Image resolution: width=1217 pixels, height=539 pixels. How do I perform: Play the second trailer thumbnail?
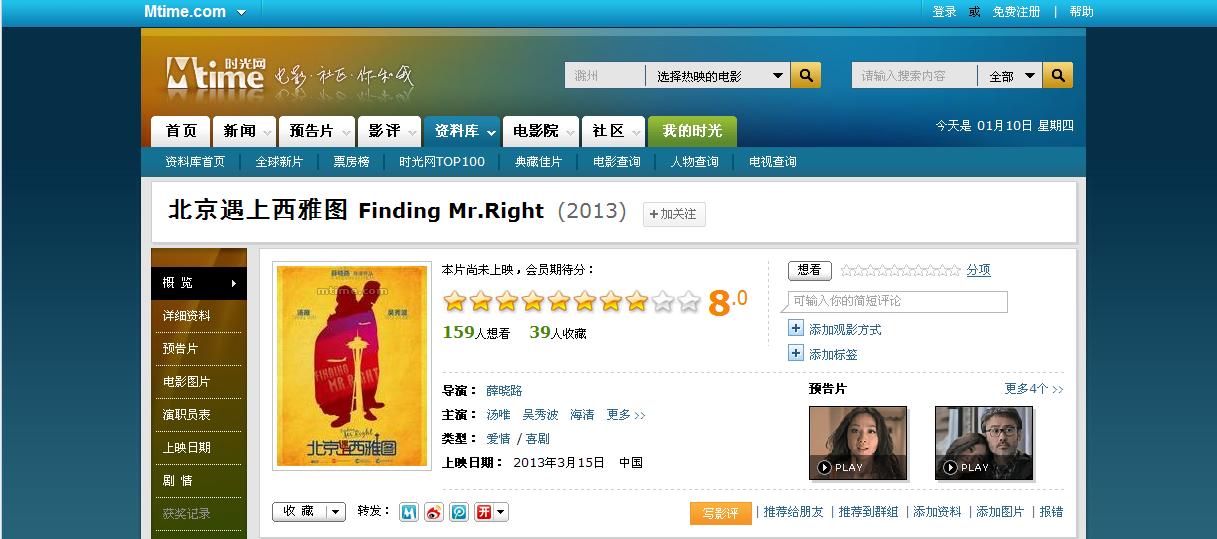[984, 443]
